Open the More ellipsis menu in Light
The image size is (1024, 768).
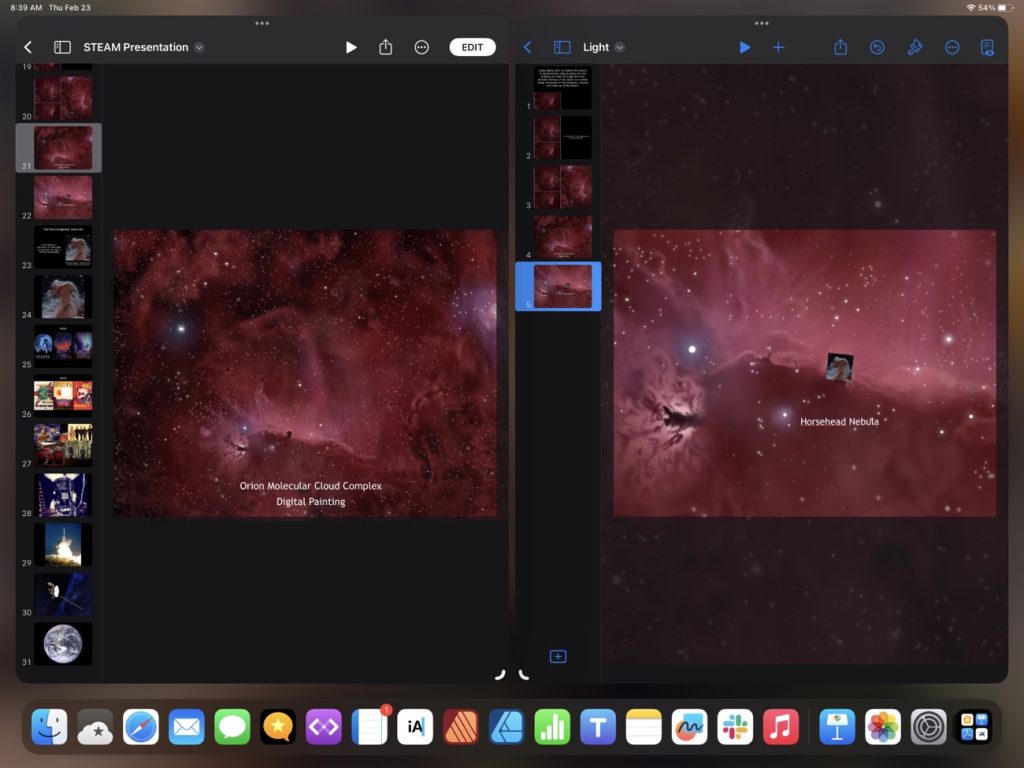point(953,46)
